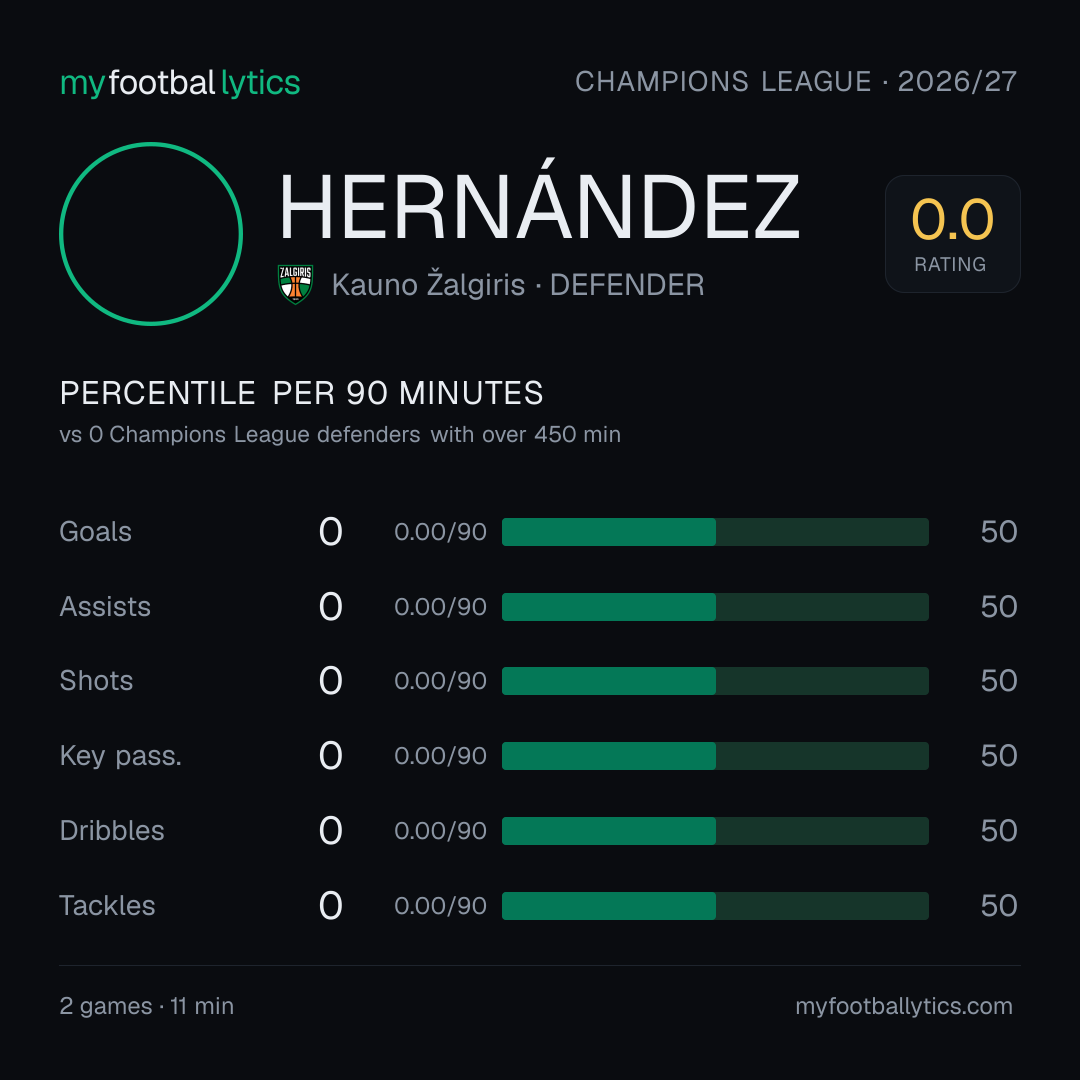Click the 0.0 rating badge
This screenshot has height=1080, width=1080.
(953, 233)
